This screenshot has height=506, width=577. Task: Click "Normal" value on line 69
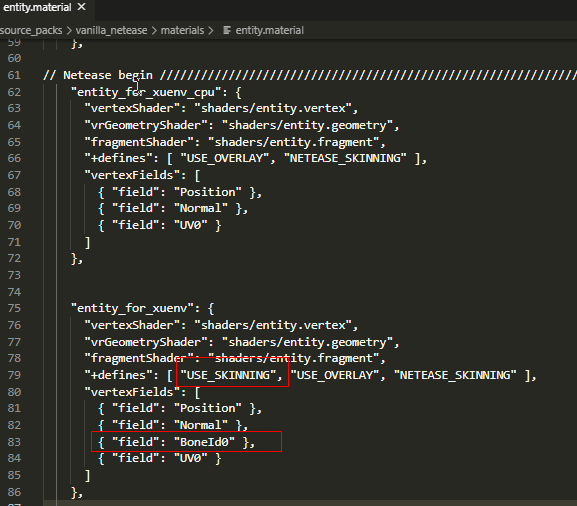(201, 208)
